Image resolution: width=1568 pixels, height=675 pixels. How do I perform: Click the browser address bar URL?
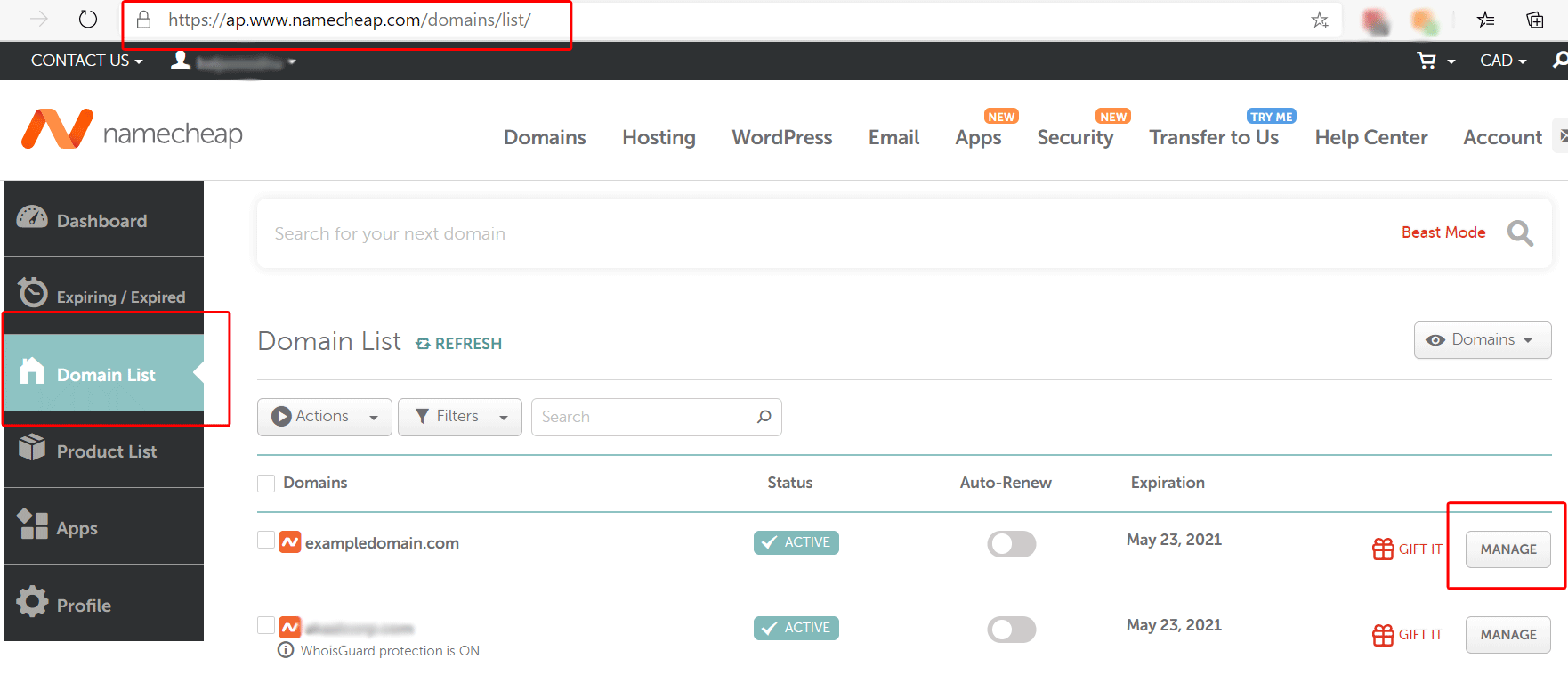[349, 20]
